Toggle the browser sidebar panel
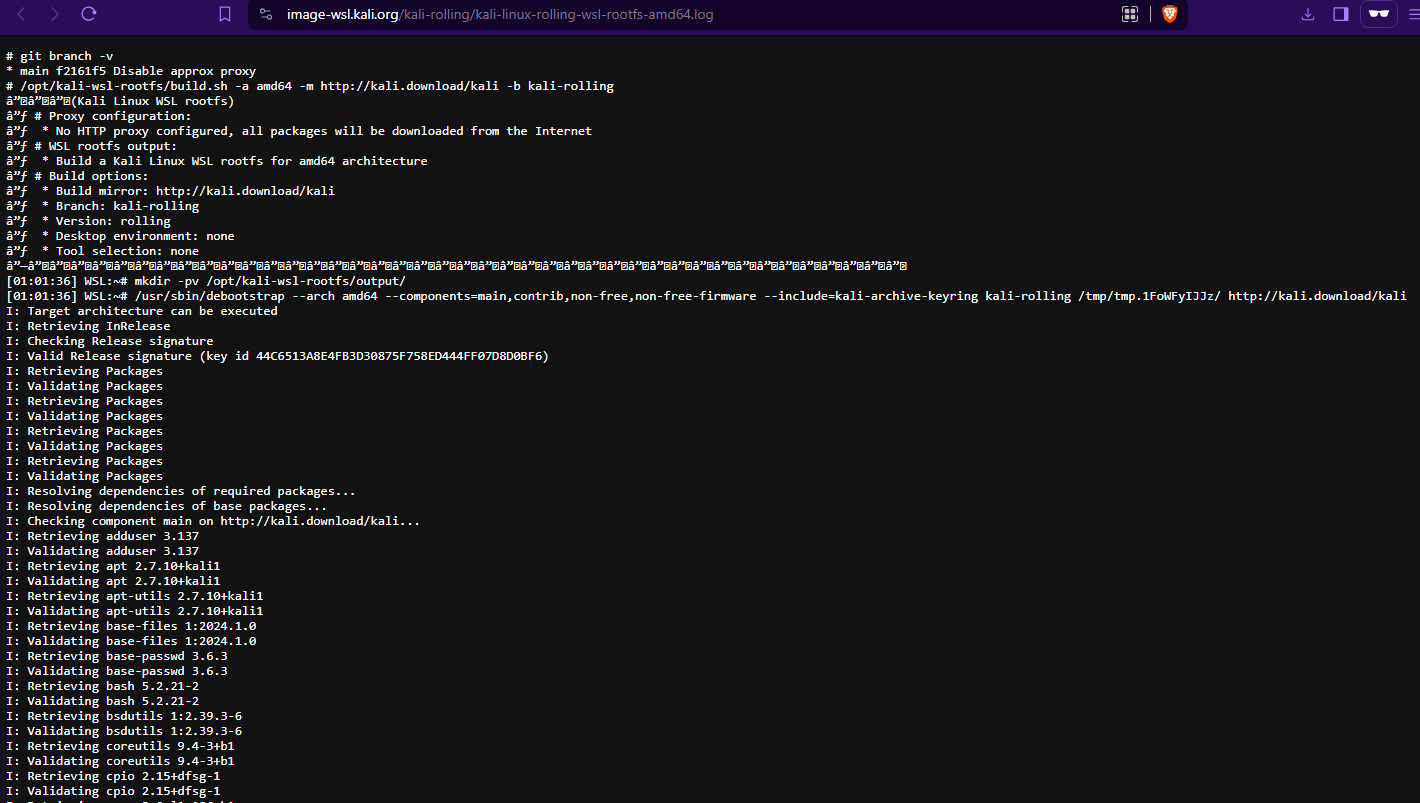Screen dimensions: 1420x803 point(1341,14)
